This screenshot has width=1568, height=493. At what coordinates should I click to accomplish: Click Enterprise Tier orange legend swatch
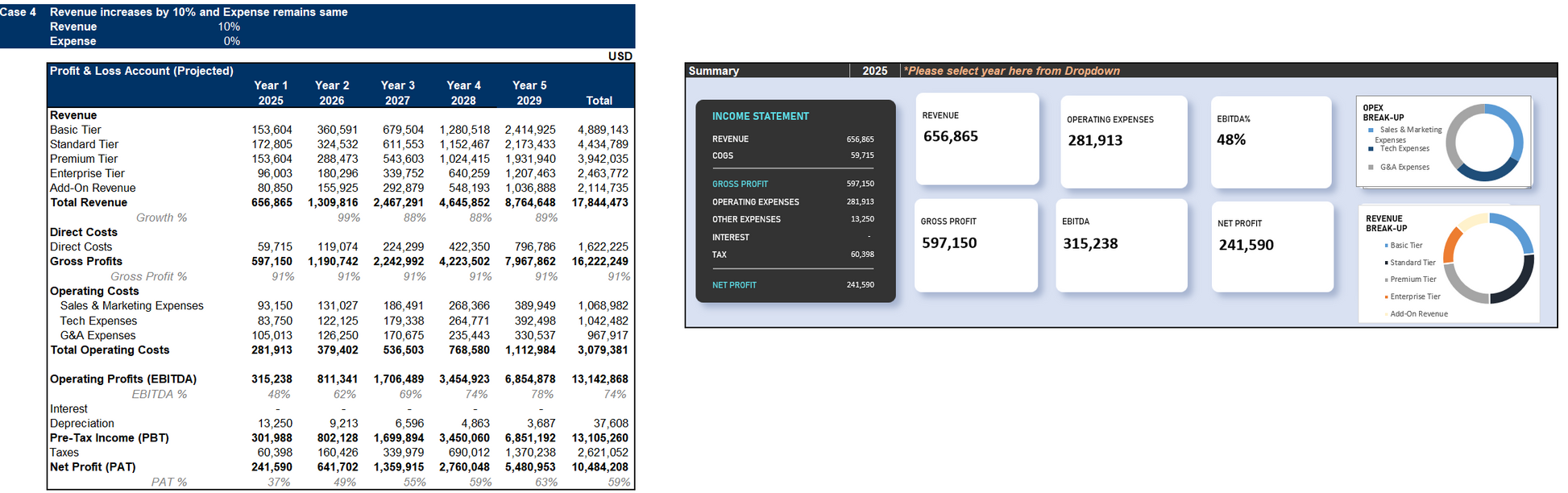tap(1386, 297)
